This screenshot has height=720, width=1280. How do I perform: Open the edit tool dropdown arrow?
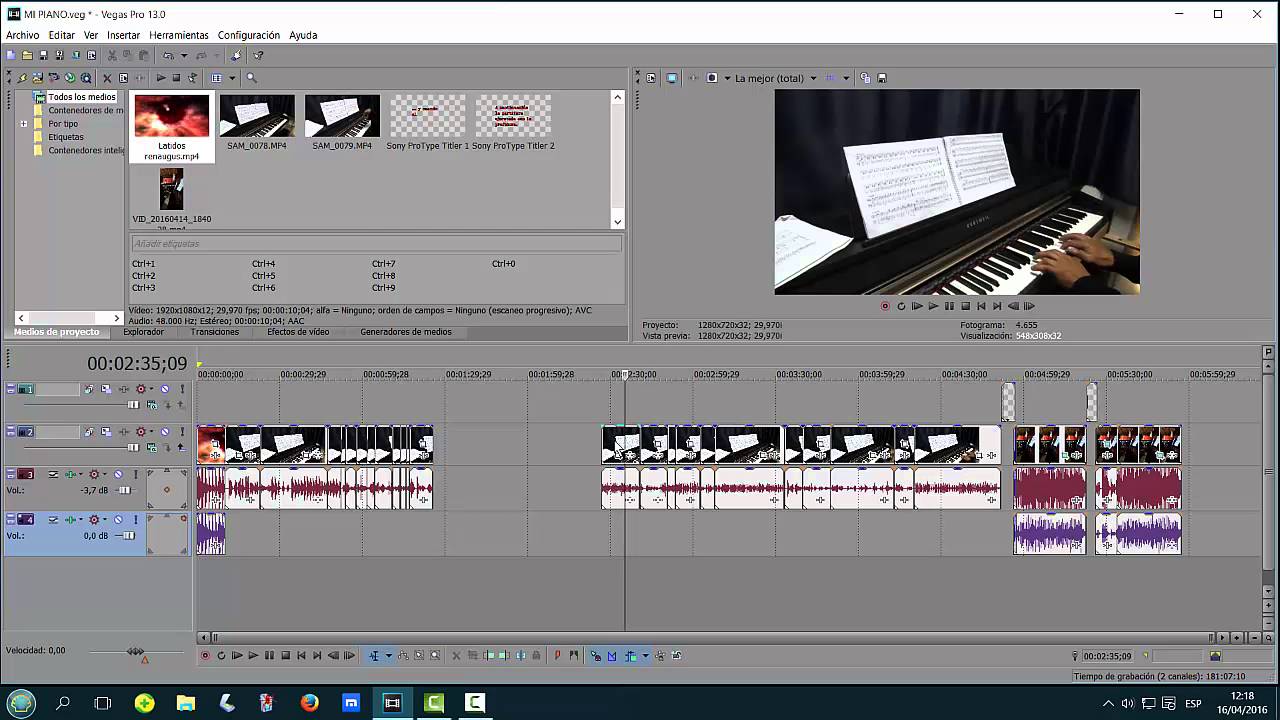tap(389, 656)
